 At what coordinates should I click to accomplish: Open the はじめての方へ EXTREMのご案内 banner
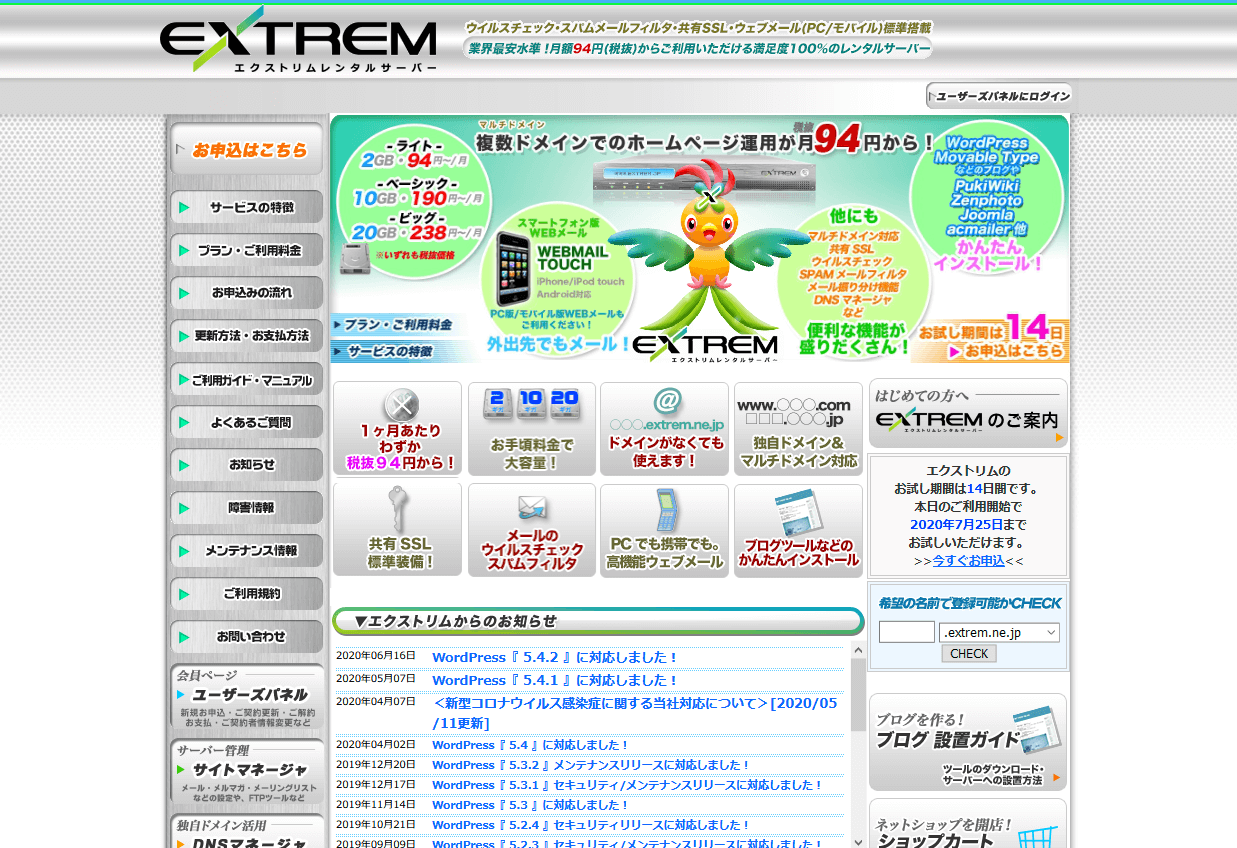[x=968, y=413]
